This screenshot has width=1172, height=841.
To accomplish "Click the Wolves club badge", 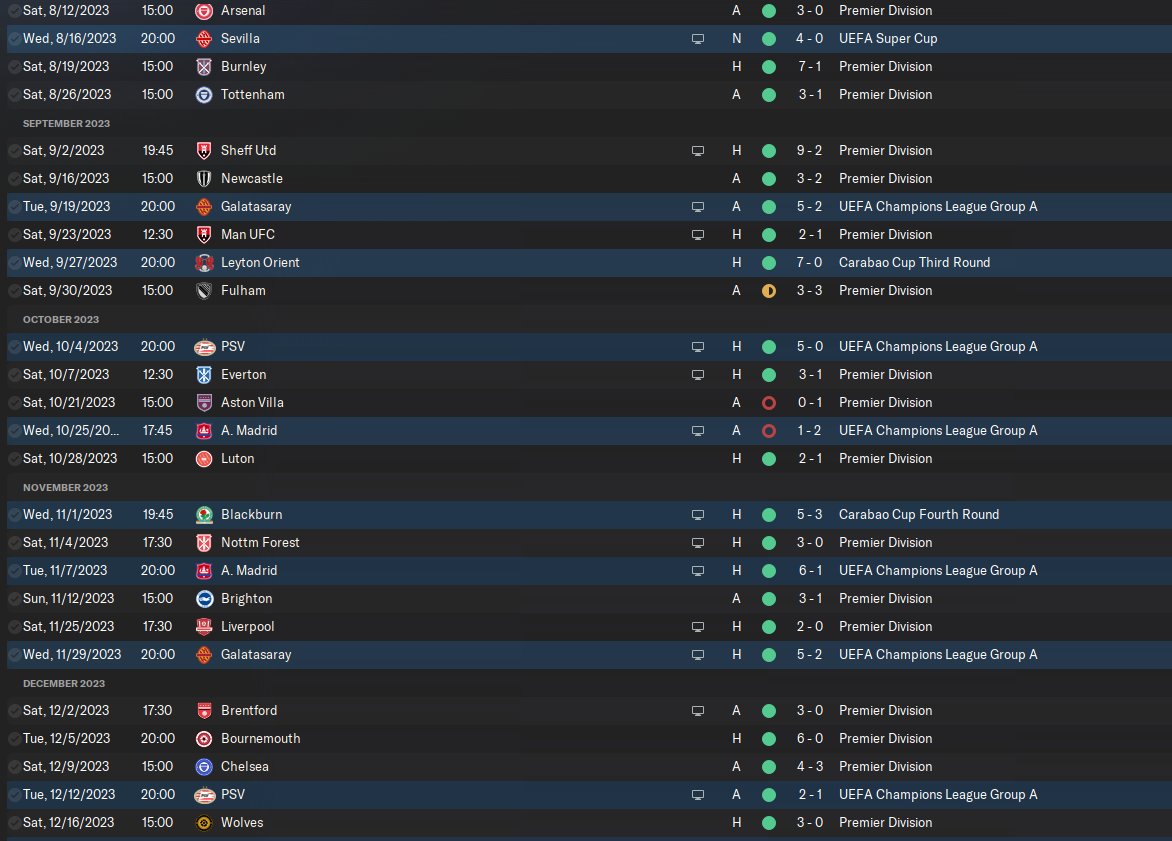I will (204, 822).
